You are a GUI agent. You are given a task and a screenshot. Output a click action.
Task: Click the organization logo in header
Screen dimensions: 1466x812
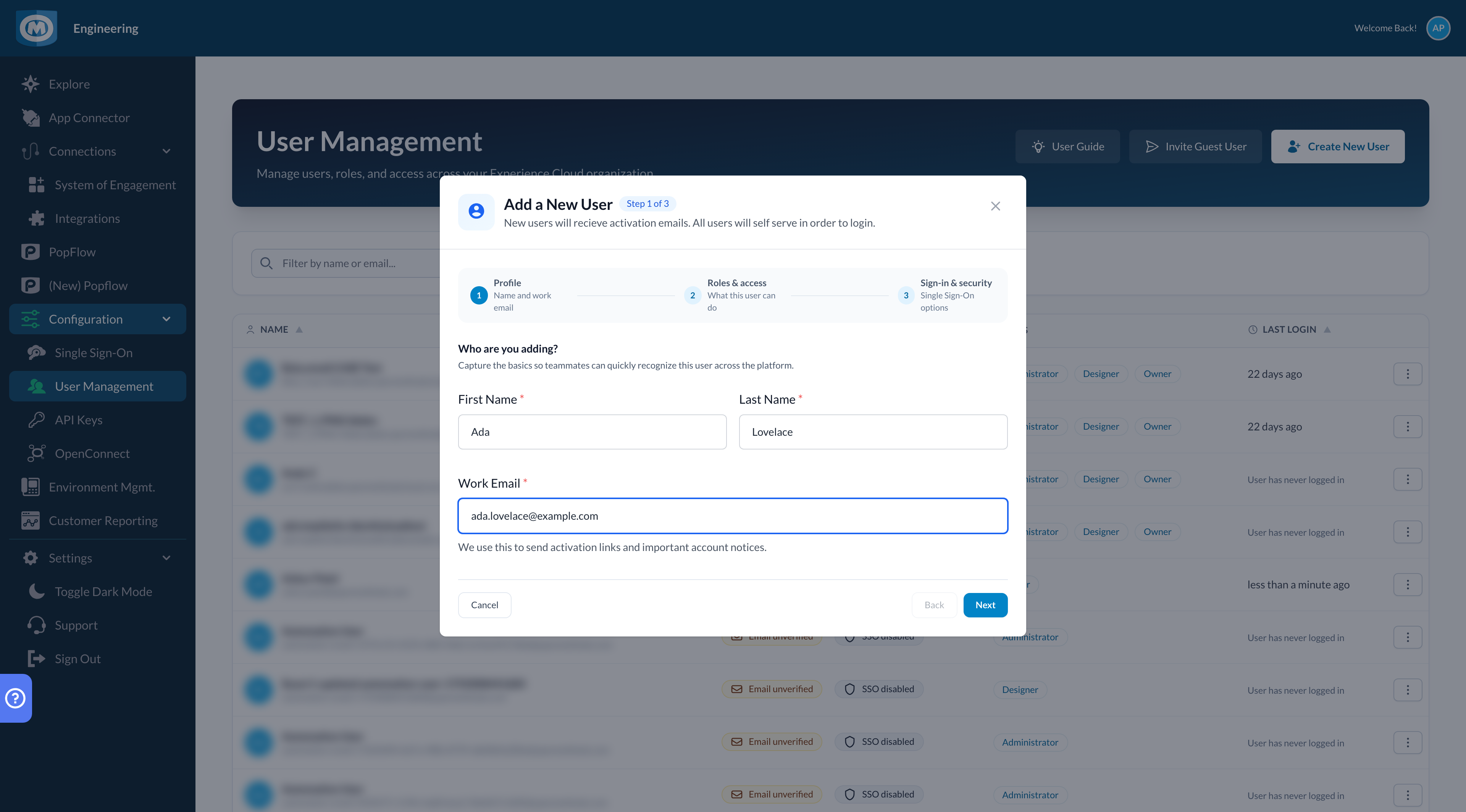coord(36,28)
